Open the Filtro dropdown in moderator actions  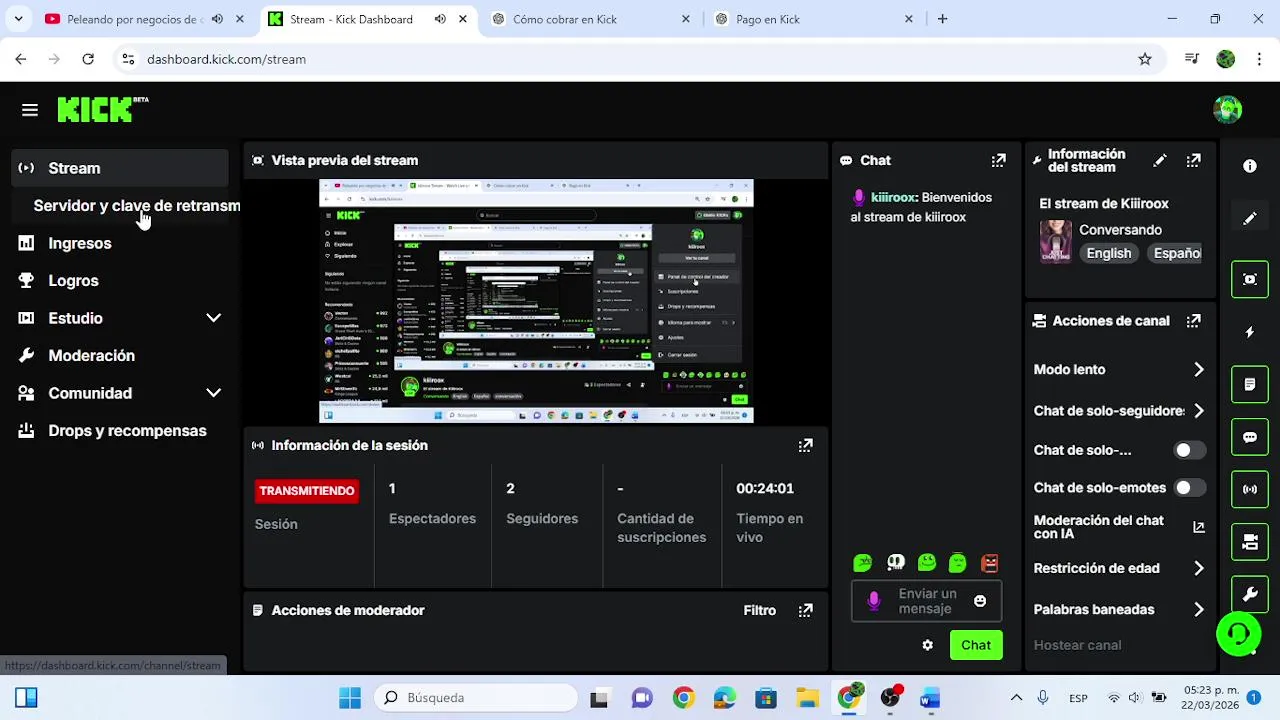(x=759, y=610)
